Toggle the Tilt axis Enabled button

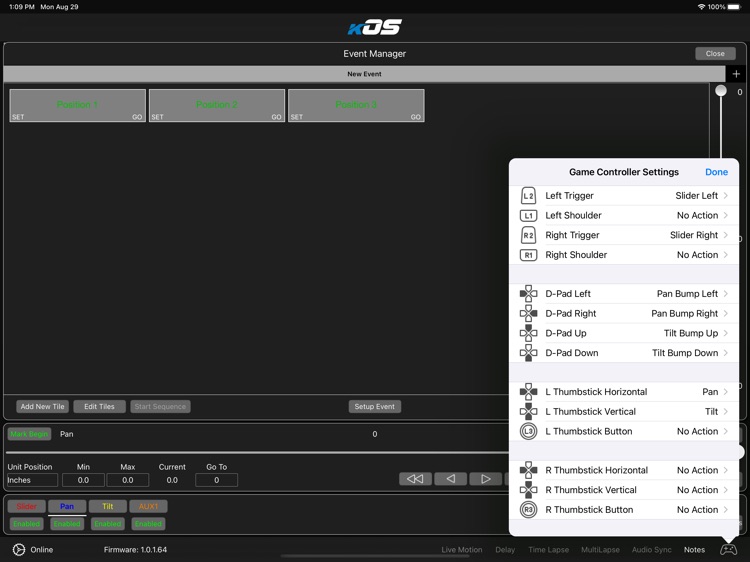tap(108, 524)
